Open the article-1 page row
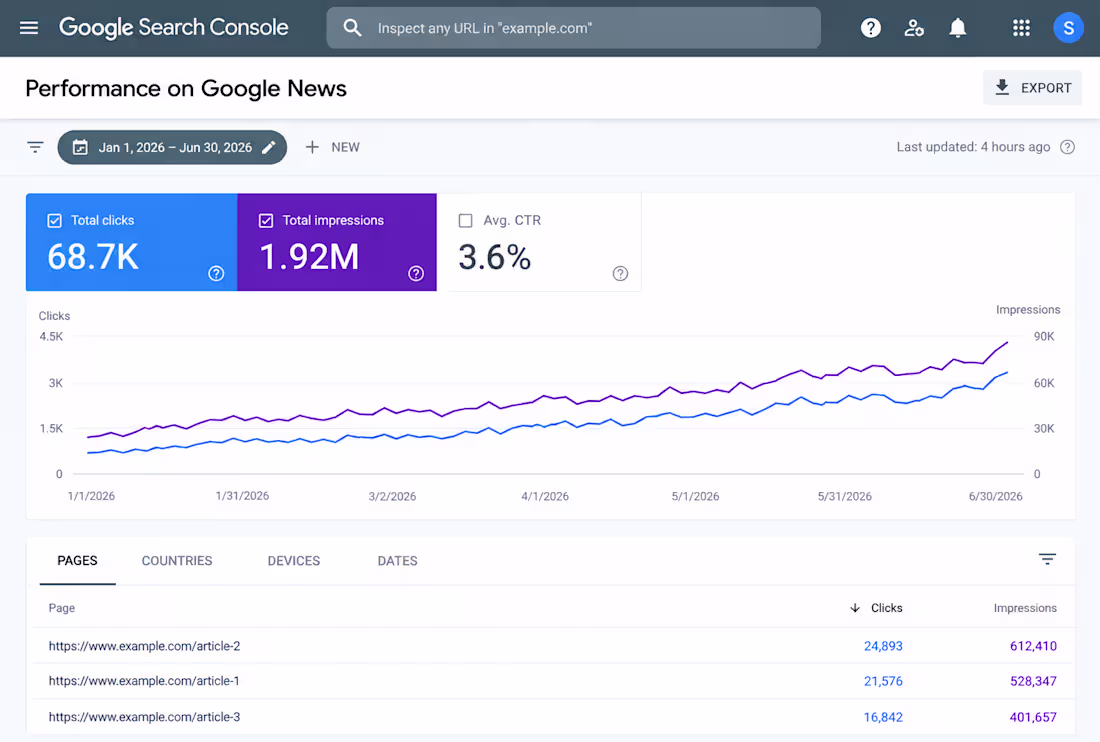1100x742 pixels. [x=554, y=681]
